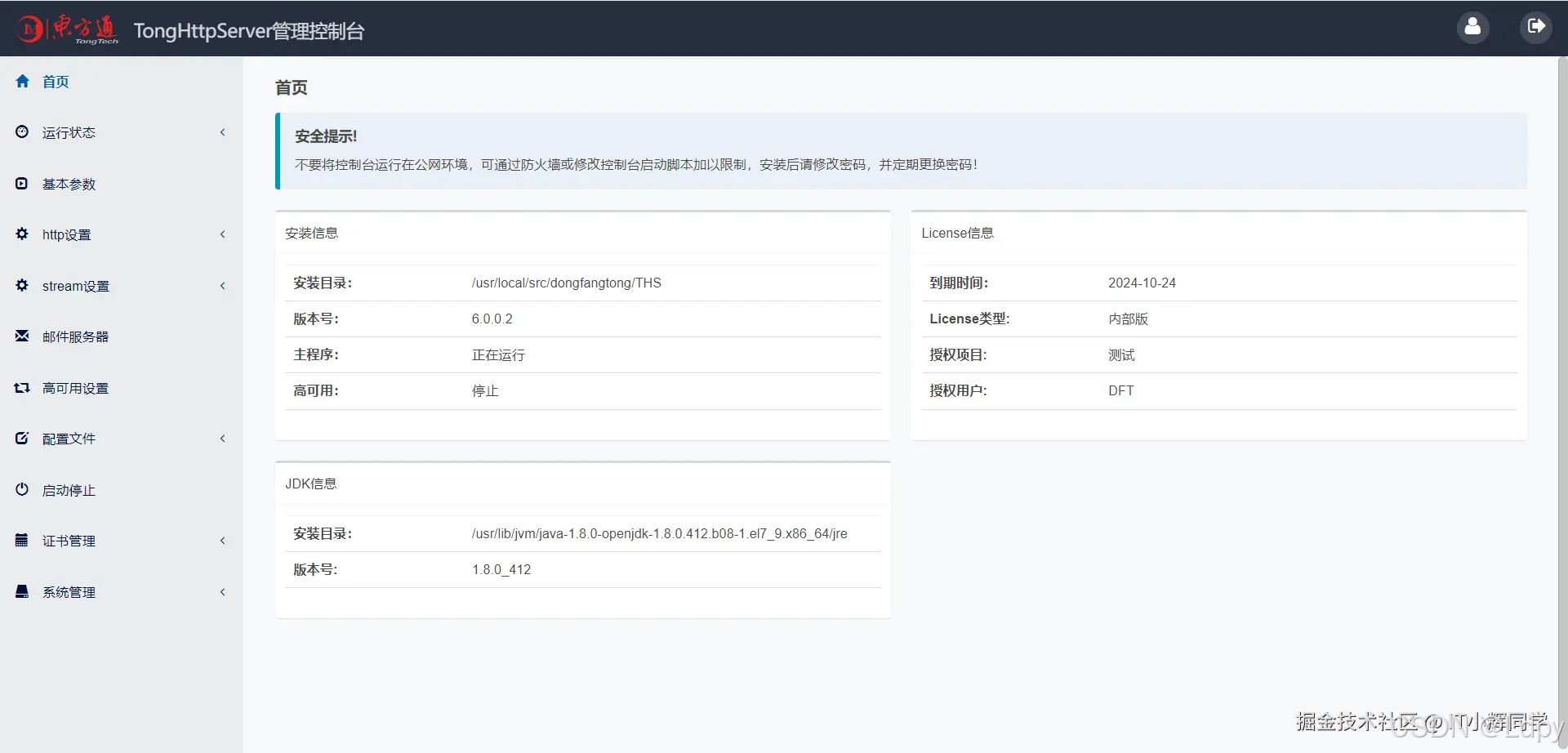Click the TongHttpServer管理控制台 title

pos(249,31)
